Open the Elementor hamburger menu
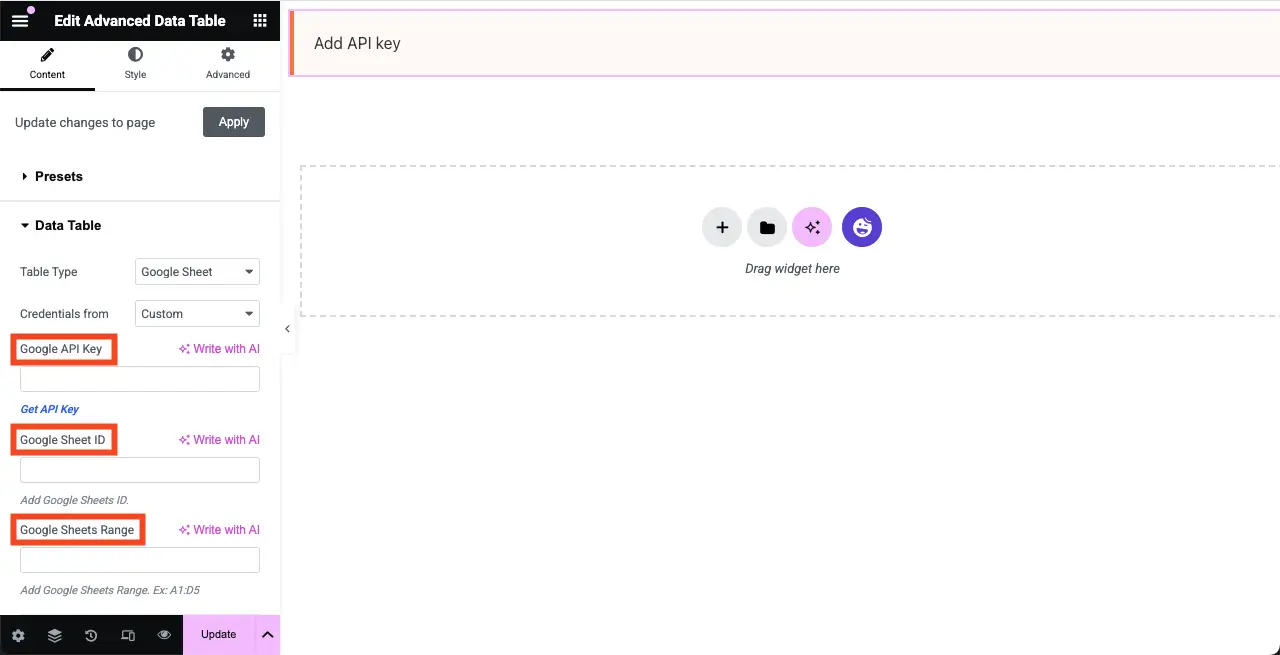This screenshot has width=1280, height=655. [20, 20]
